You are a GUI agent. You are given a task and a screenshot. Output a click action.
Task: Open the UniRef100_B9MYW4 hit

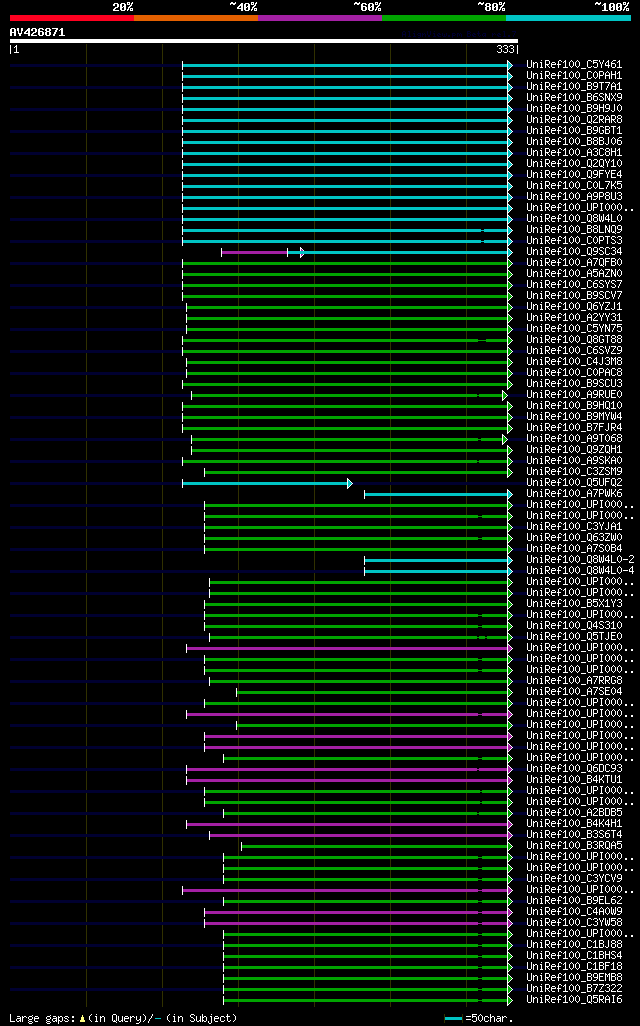coord(574,417)
